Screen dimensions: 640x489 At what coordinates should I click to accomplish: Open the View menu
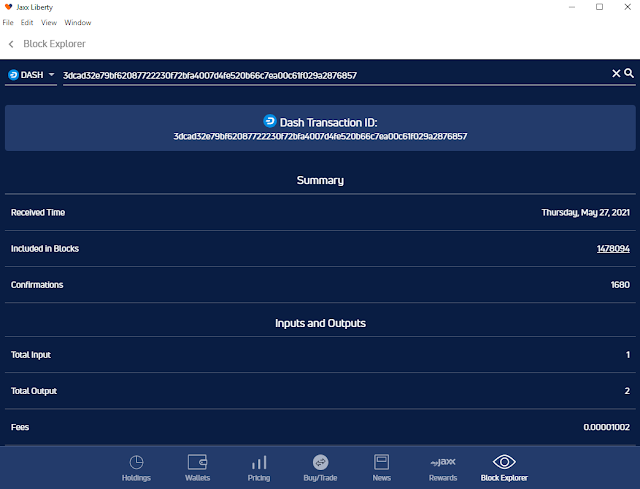(x=49, y=23)
